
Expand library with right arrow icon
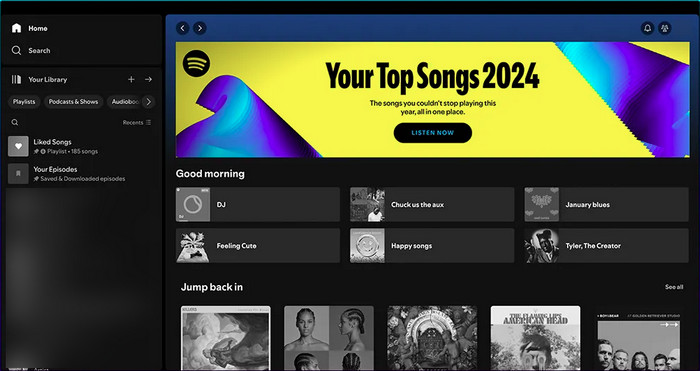click(x=149, y=79)
